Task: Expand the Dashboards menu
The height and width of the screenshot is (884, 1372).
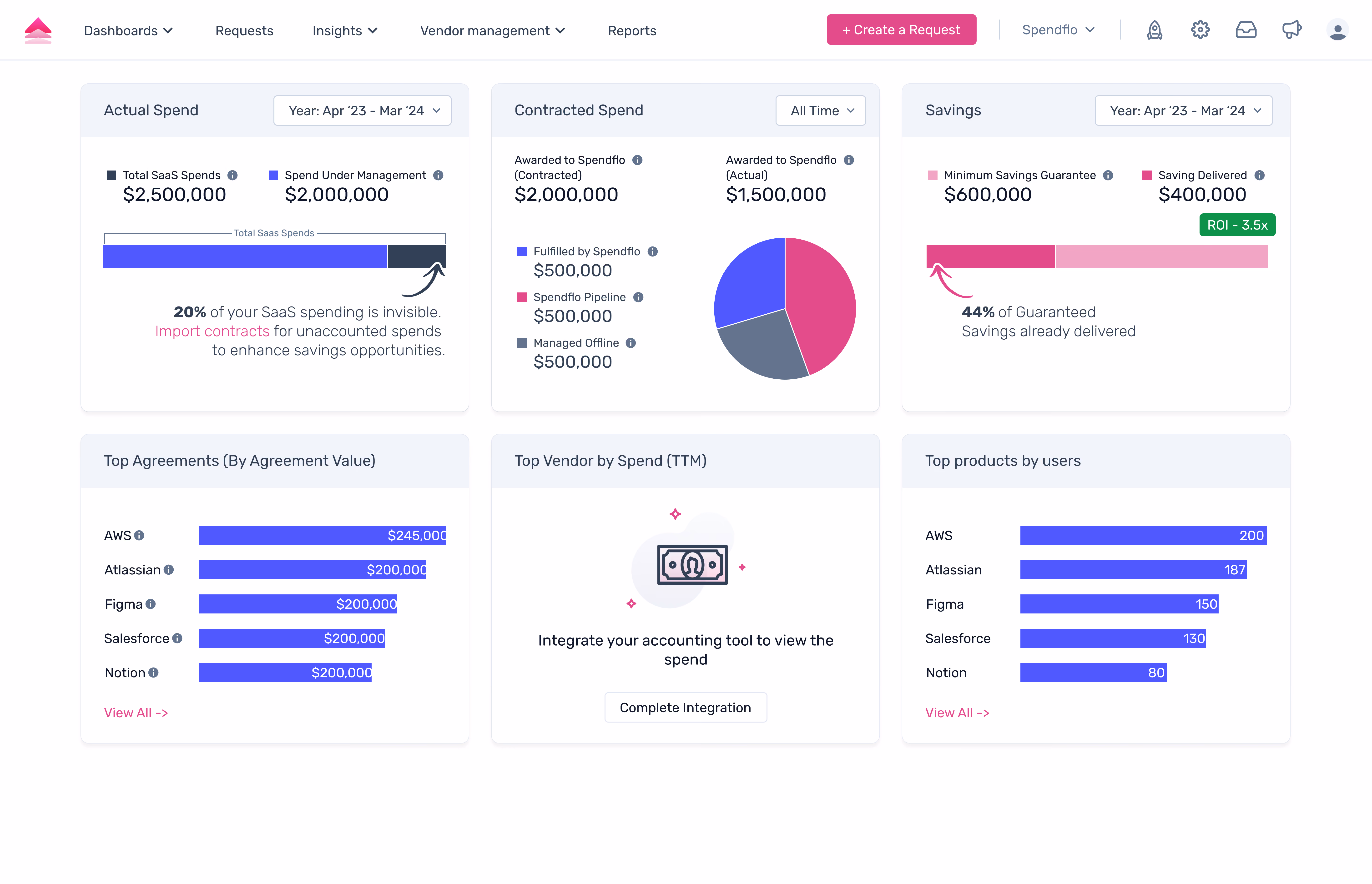Action: [128, 30]
